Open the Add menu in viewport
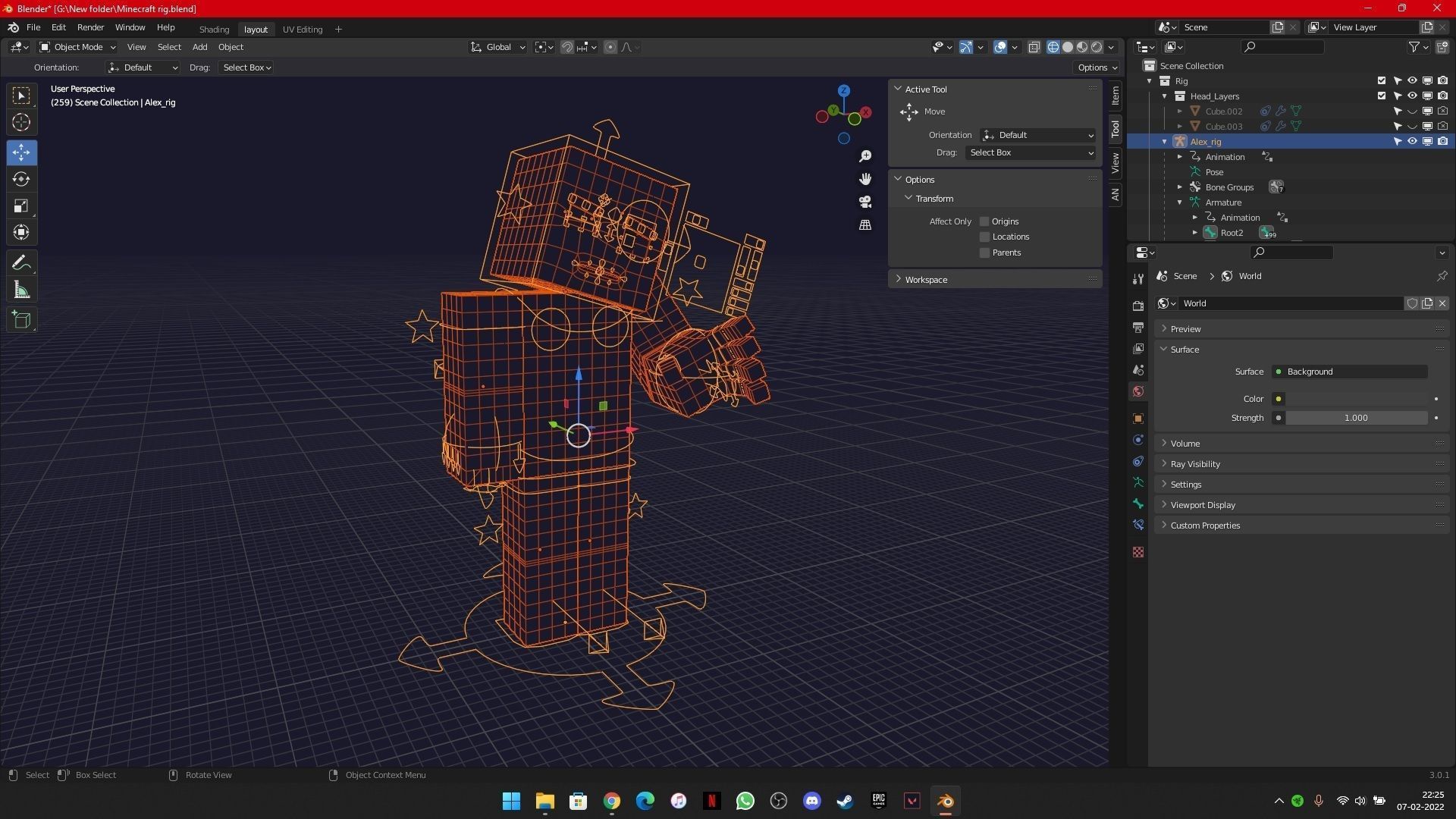 point(199,47)
